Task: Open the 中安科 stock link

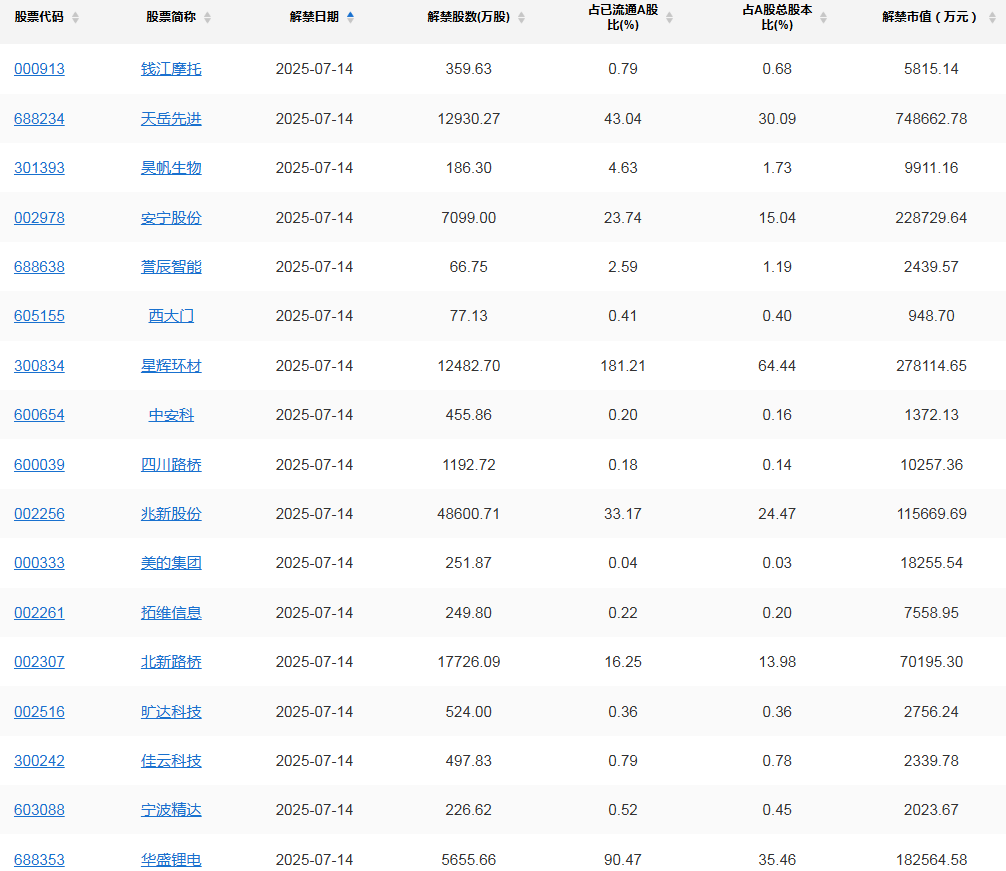Action: pyautogui.click(x=171, y=415)
